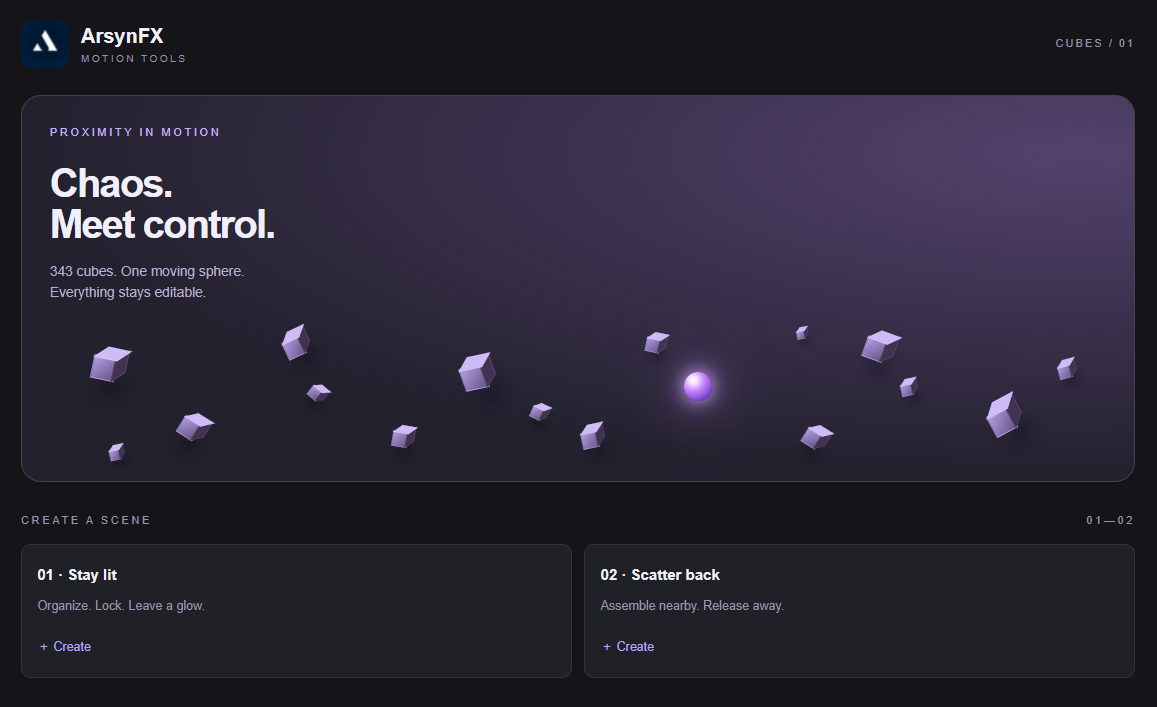Click 'Organize. Lock. Leave a glow.' description
Viewport: 1157px width, 707px height.
tap(121, 606)
